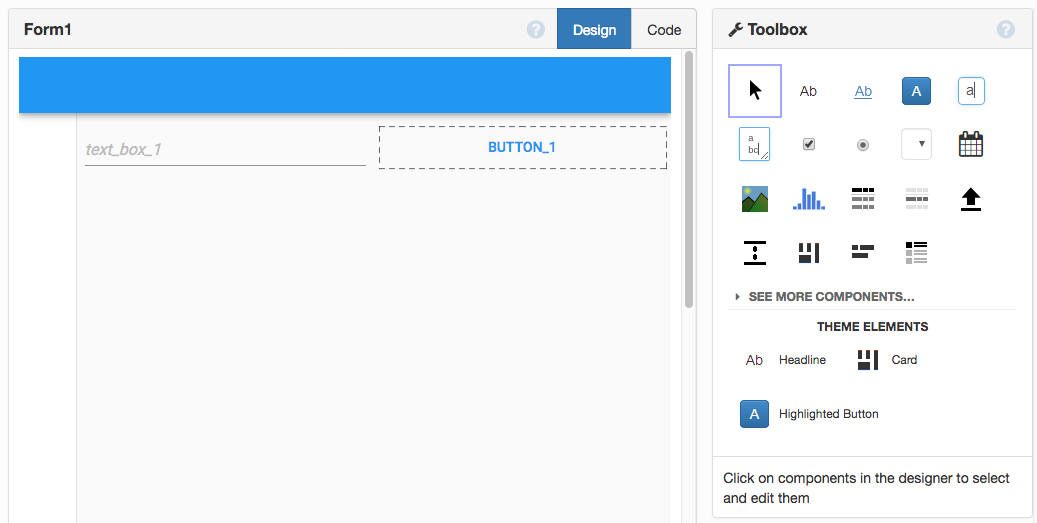Viewport: 1037px width, 523px height.
Task: Select the FileLoader upload arrow icon
Action: [x=970, y=199]
